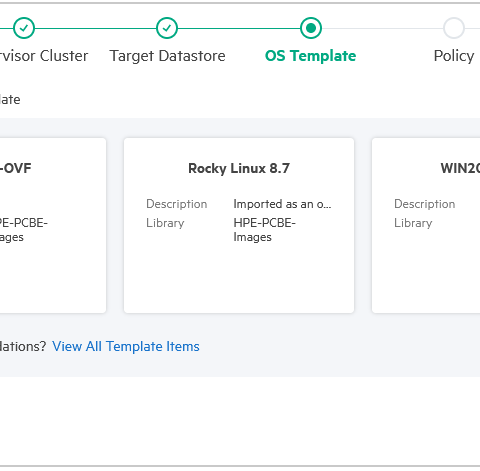Pick the WIN20 template card
480x471 pixels.
pos(426,225)
